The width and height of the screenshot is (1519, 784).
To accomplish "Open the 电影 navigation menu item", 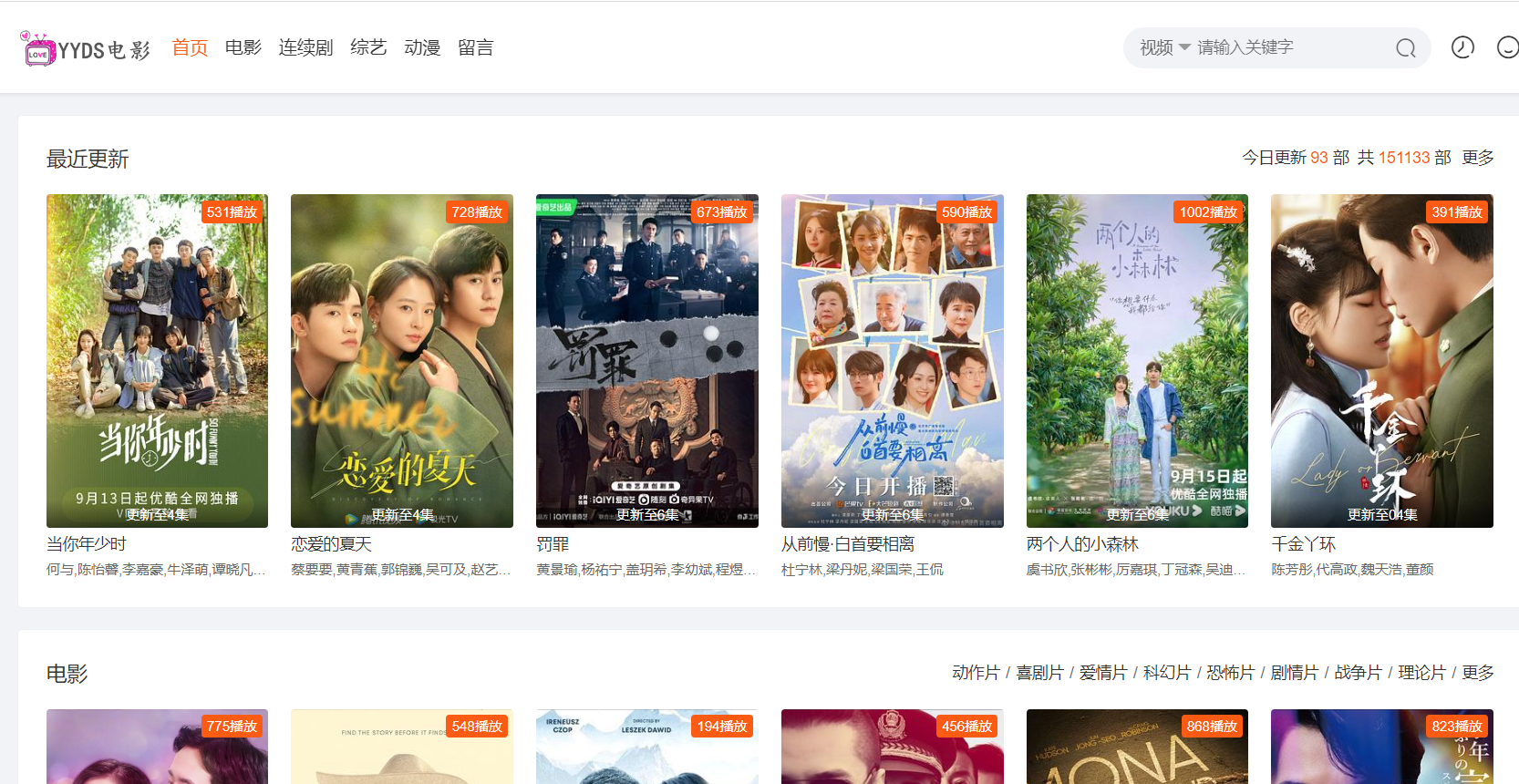I will [x=243, y=47].
